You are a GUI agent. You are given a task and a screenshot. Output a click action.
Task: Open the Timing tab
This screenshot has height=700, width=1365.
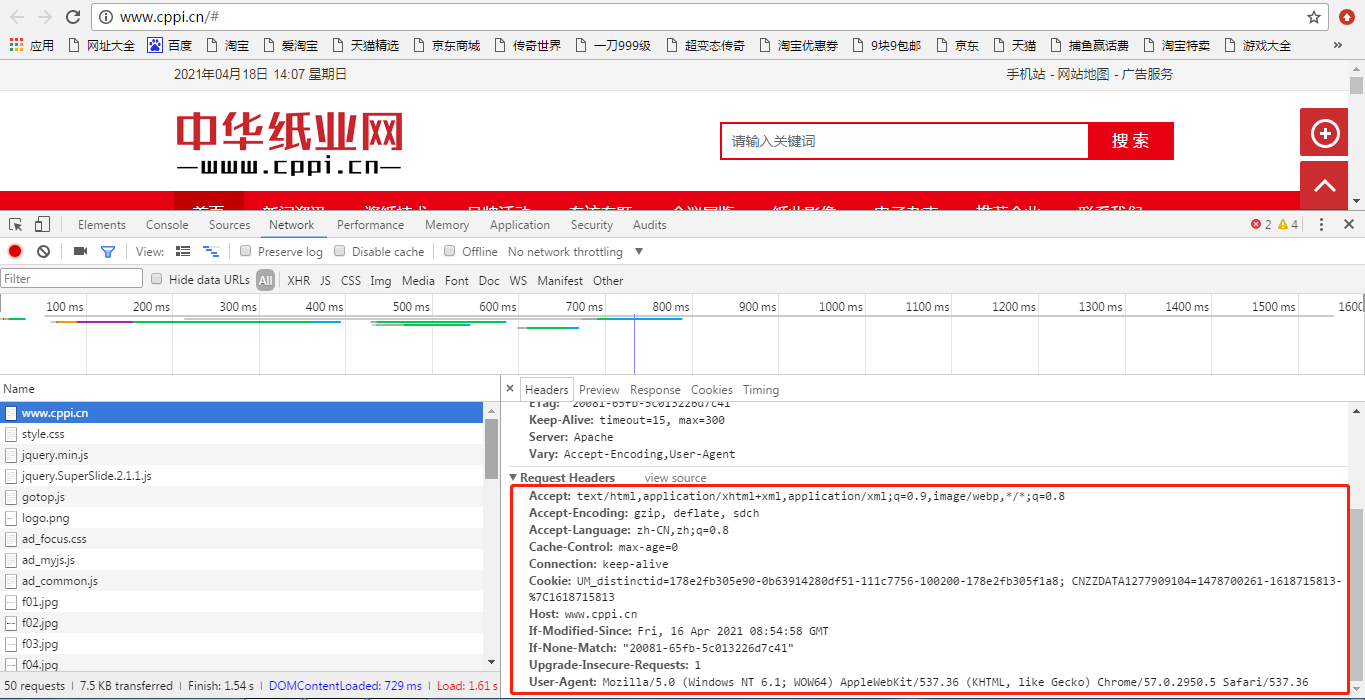point(761,390)
